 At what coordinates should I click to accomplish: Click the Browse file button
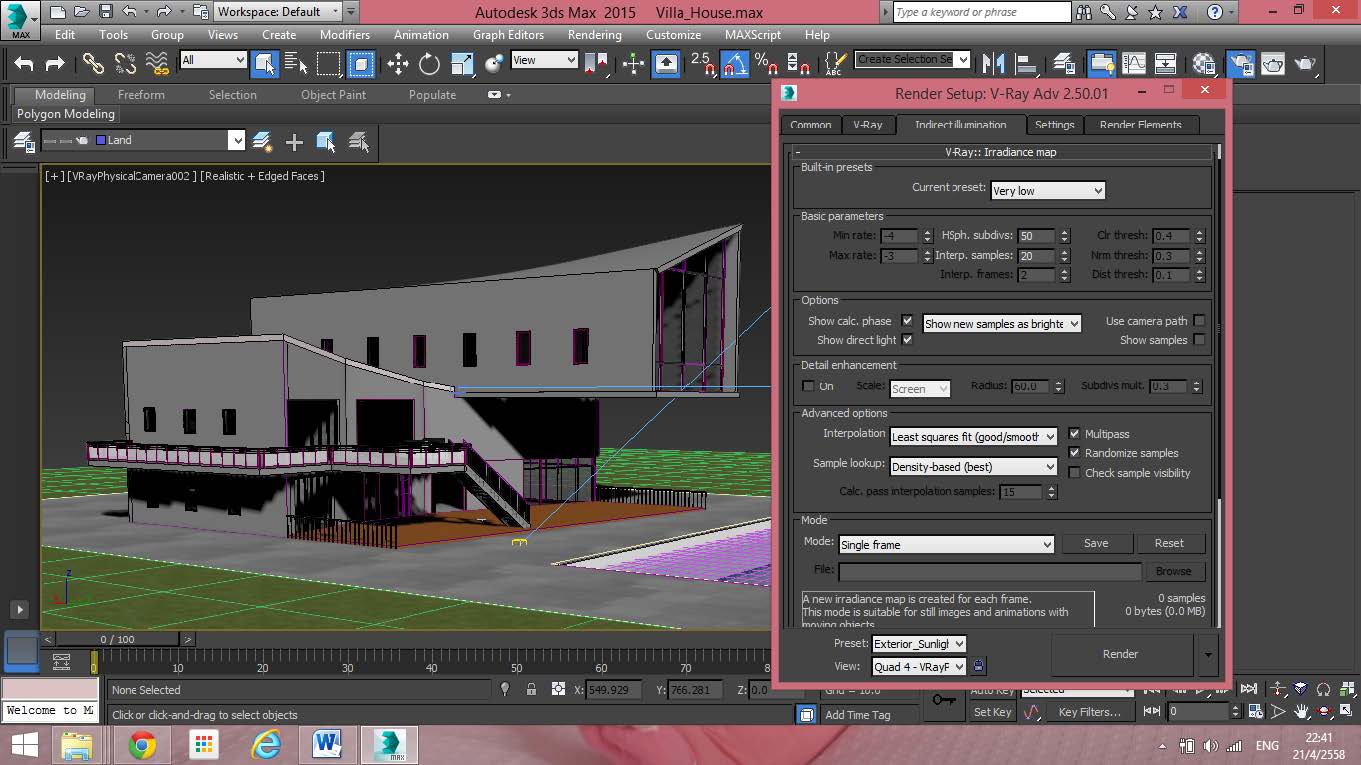1173,571
